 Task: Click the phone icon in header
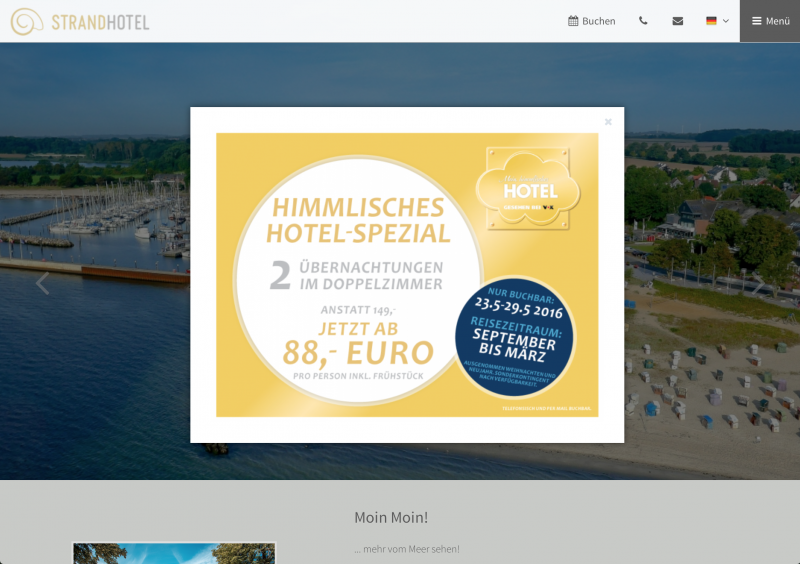643,21
